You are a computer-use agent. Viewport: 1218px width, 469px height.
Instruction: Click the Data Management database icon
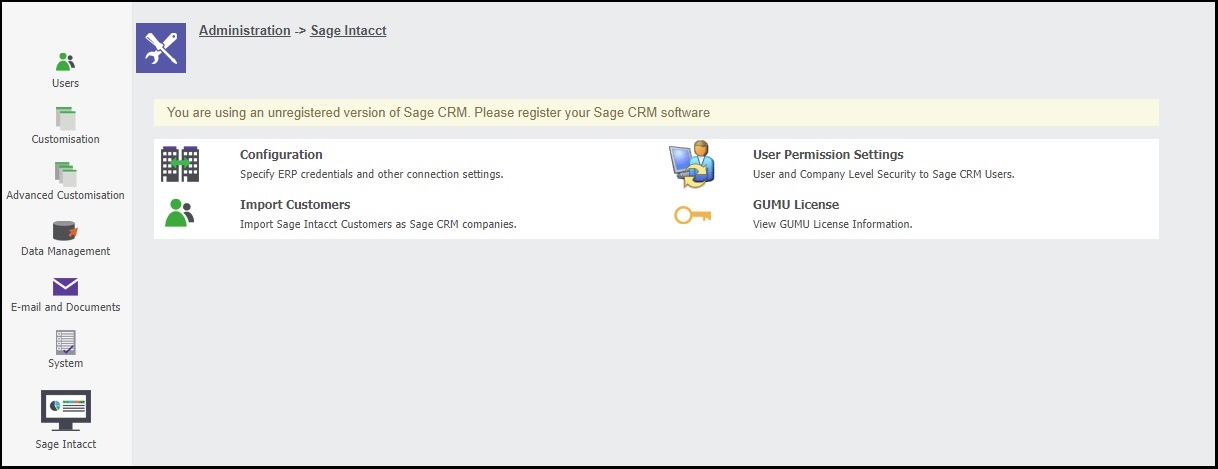[66, 231]
